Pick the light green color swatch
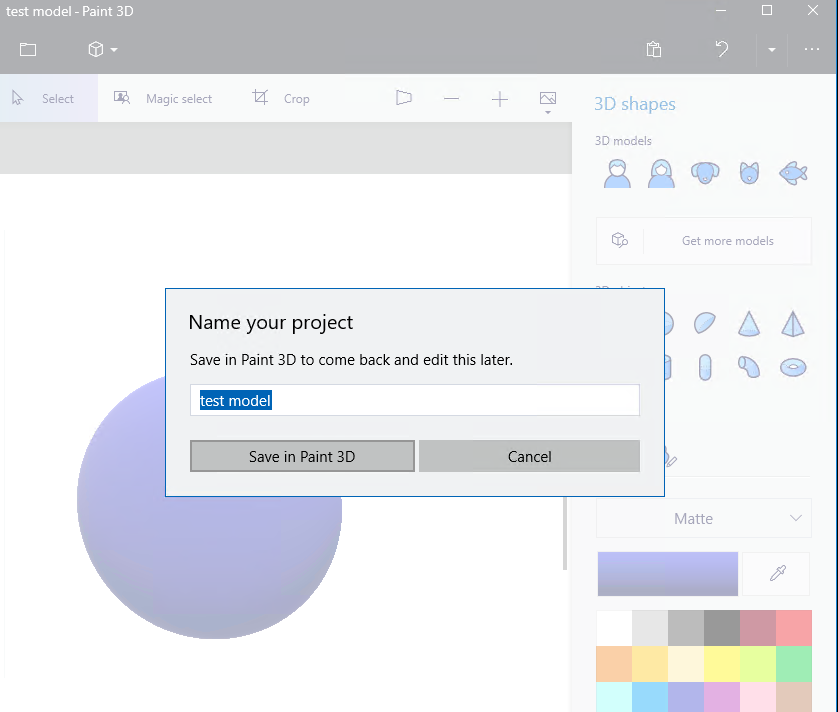 (794, 664)
